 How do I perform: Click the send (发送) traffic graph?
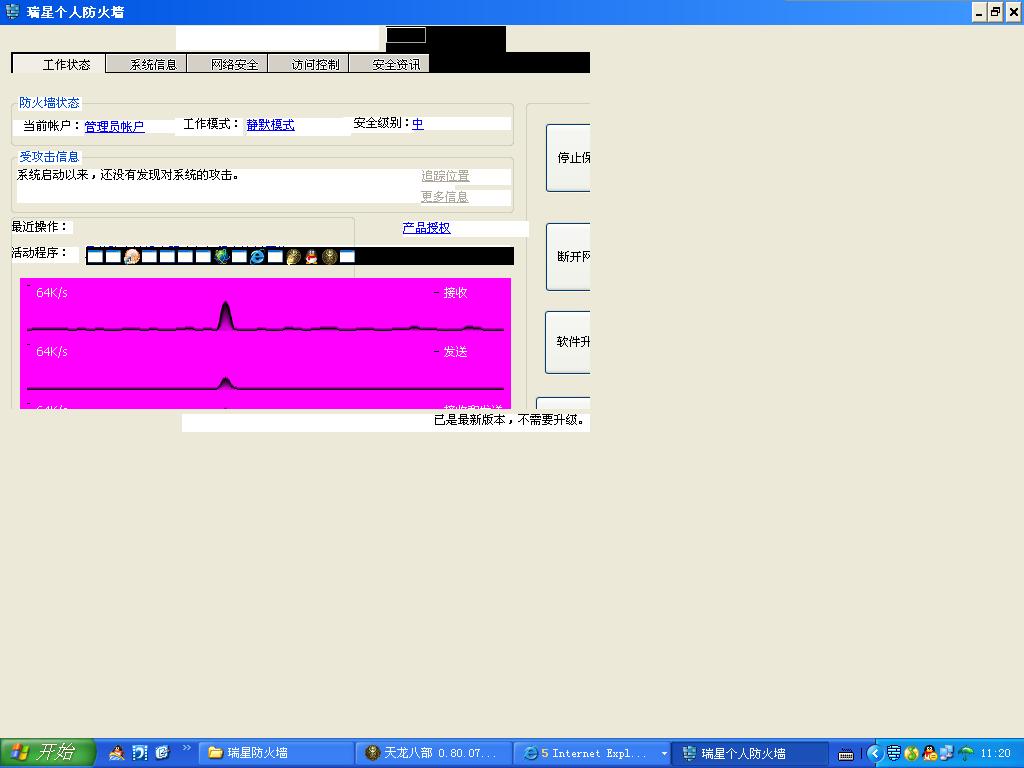[x=265, y=368]
